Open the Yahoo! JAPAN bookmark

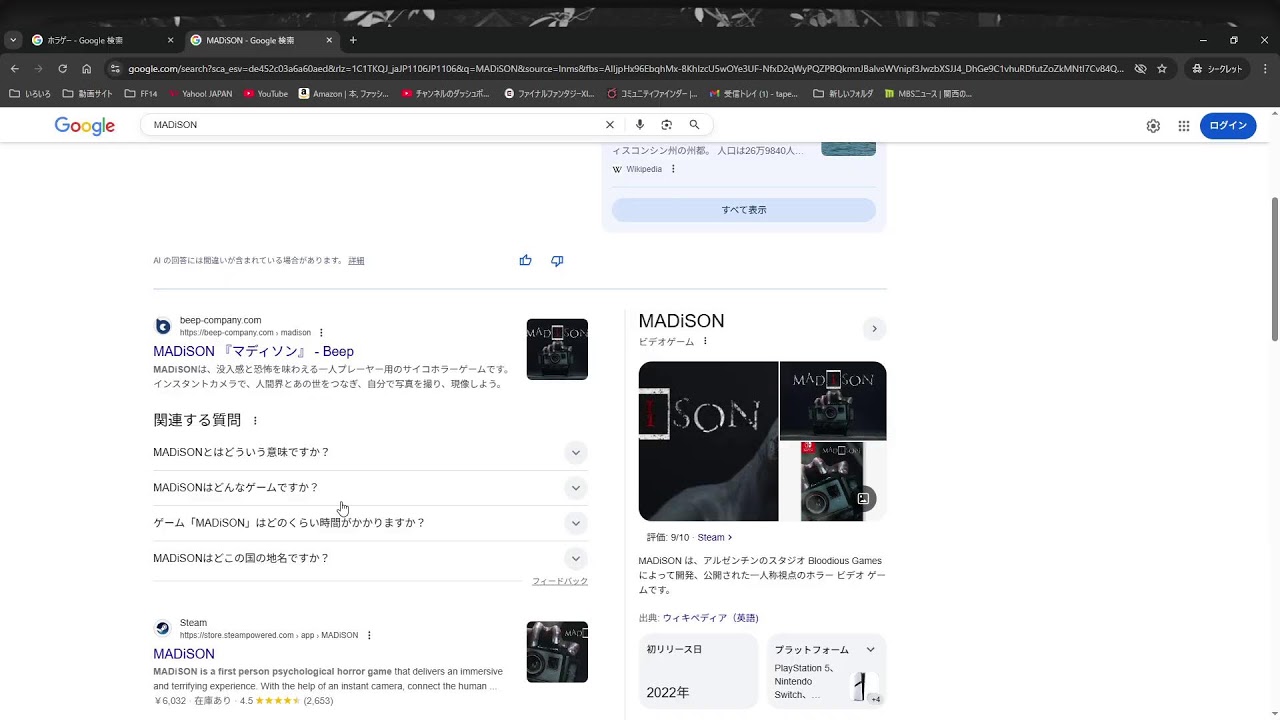(x=201, y=94)
